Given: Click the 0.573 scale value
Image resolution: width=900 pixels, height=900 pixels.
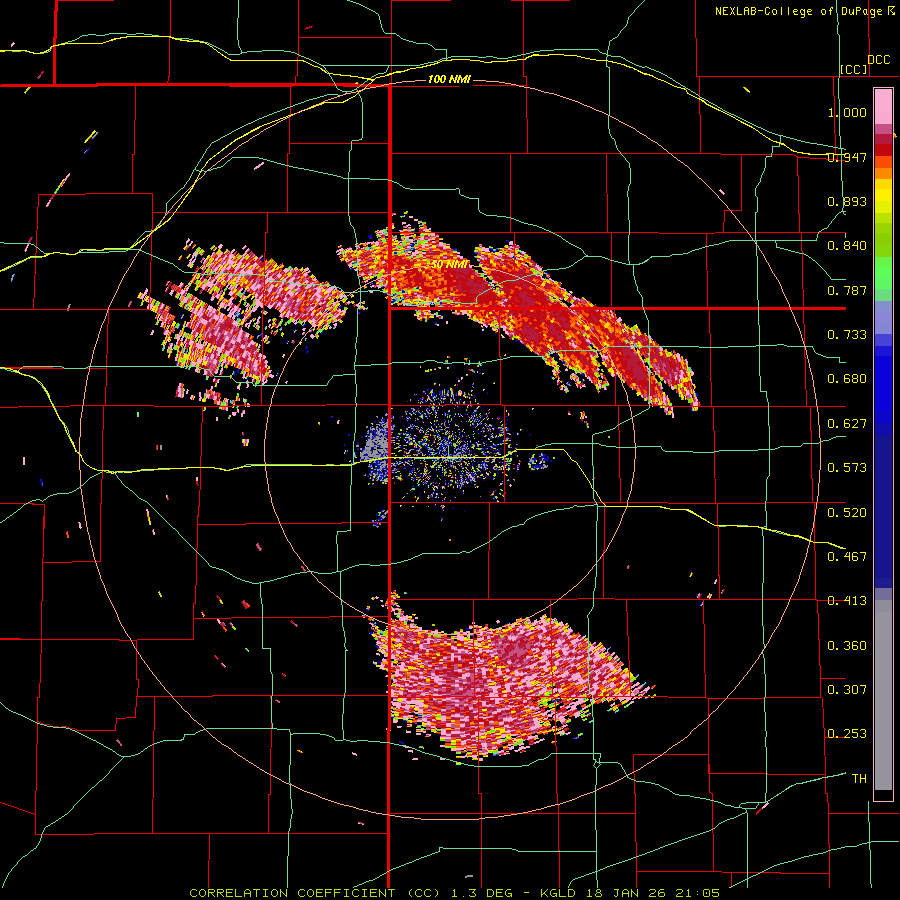Looking at the screenshot, I should 847,468.
